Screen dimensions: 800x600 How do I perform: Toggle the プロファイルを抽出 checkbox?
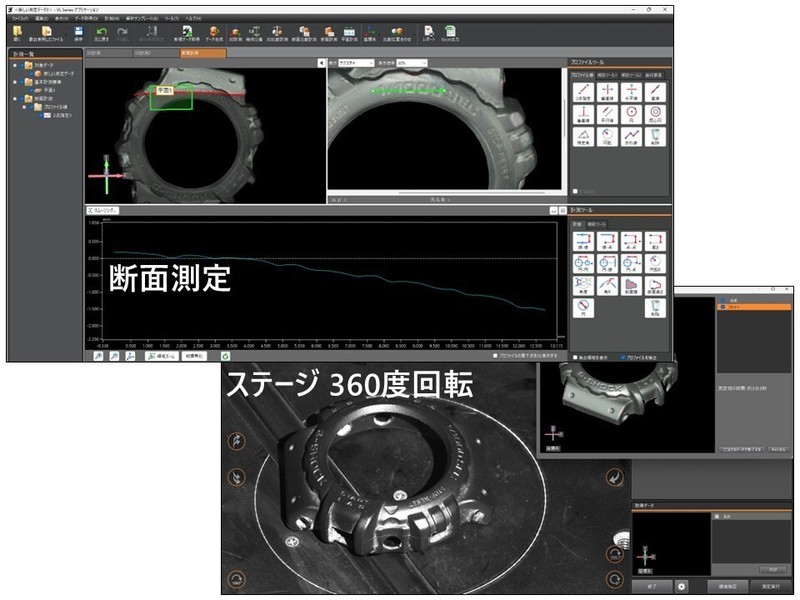click(x=623, y=358)
